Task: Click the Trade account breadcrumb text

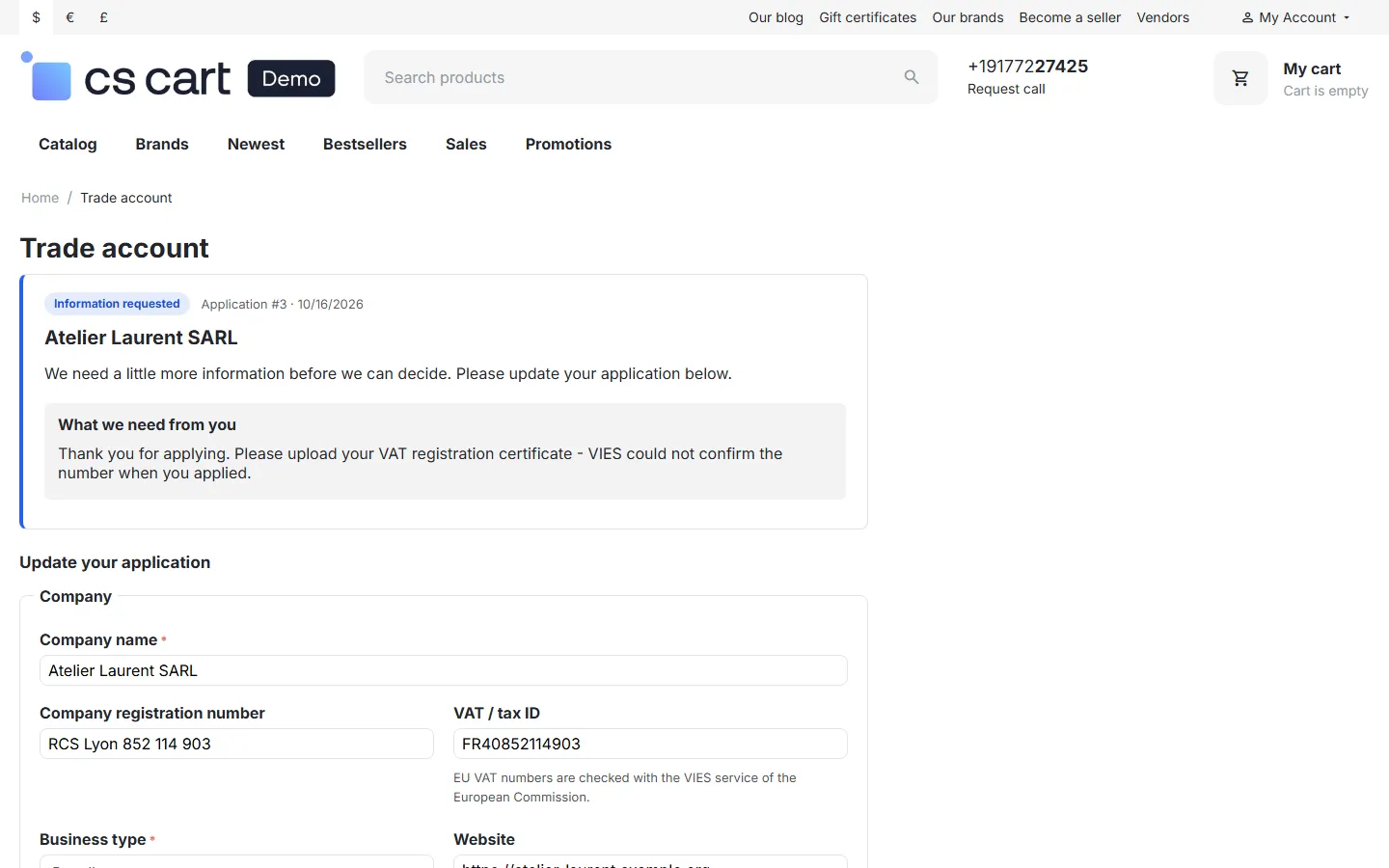Action: tap(126, 198)
